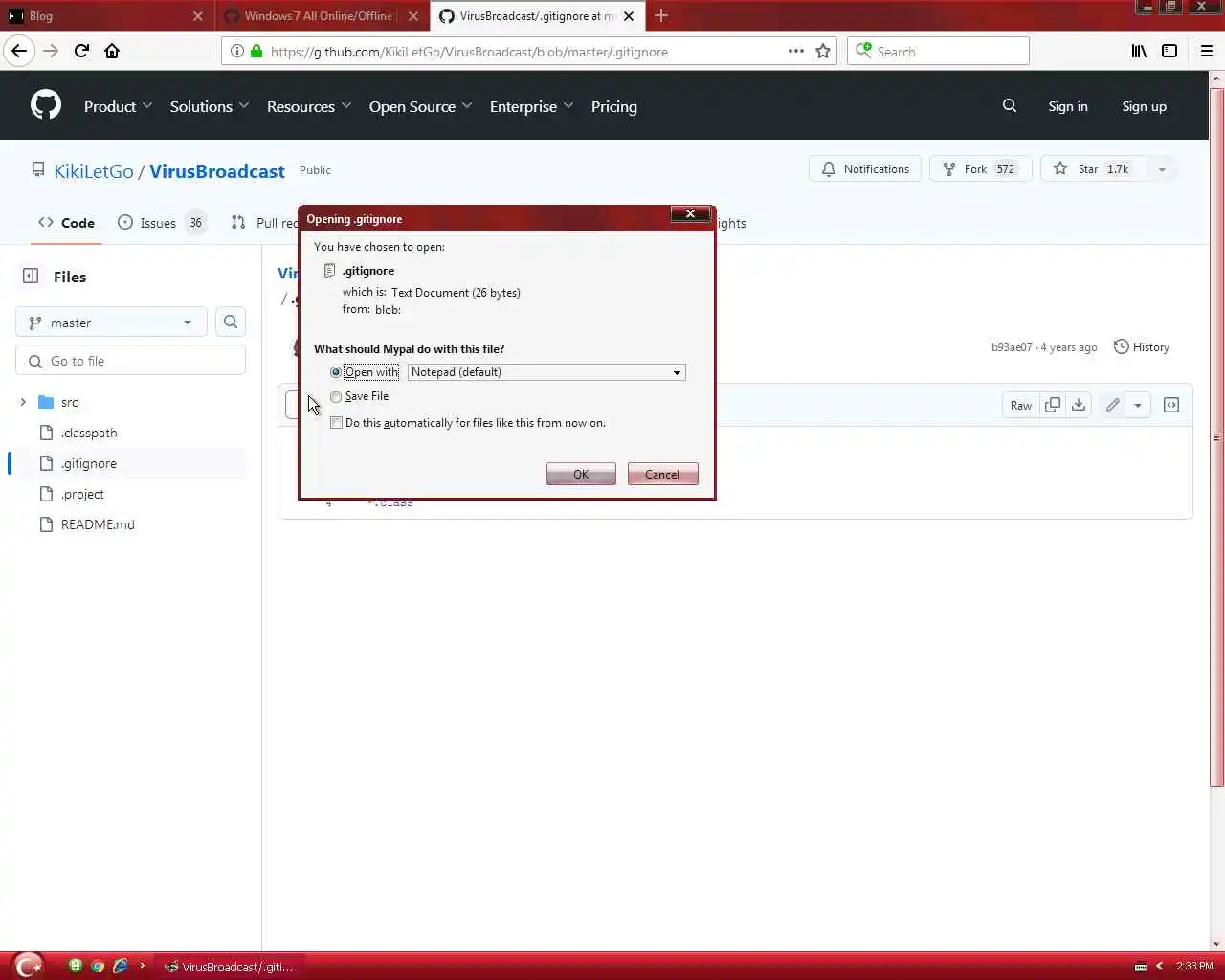Confirm dialog with OK button

coord(581,475)
